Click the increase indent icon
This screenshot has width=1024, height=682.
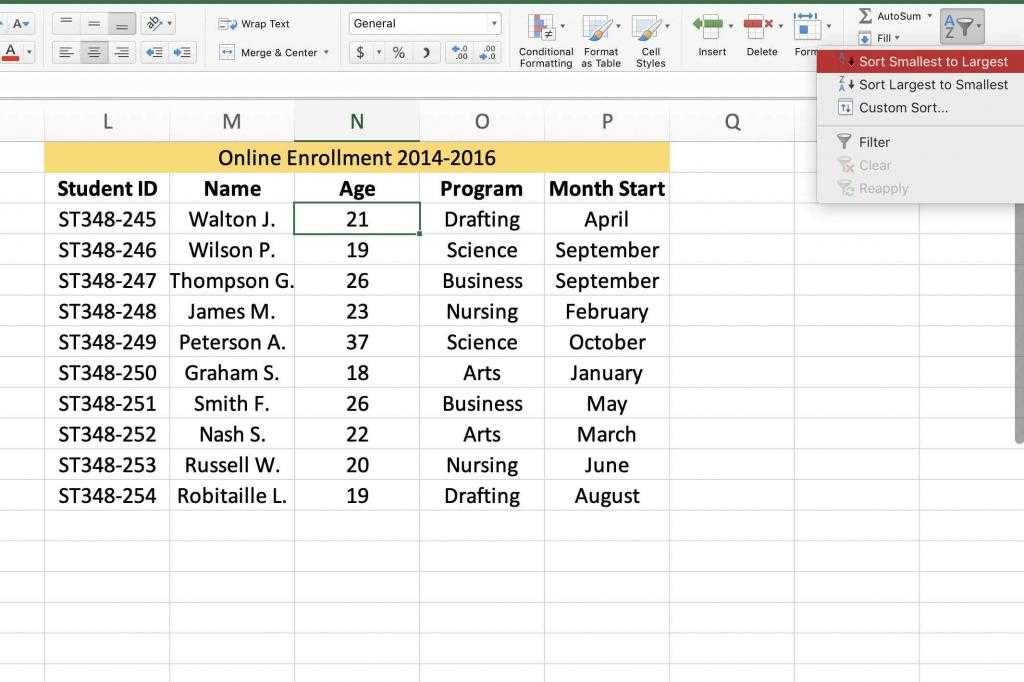click(183, 53)
